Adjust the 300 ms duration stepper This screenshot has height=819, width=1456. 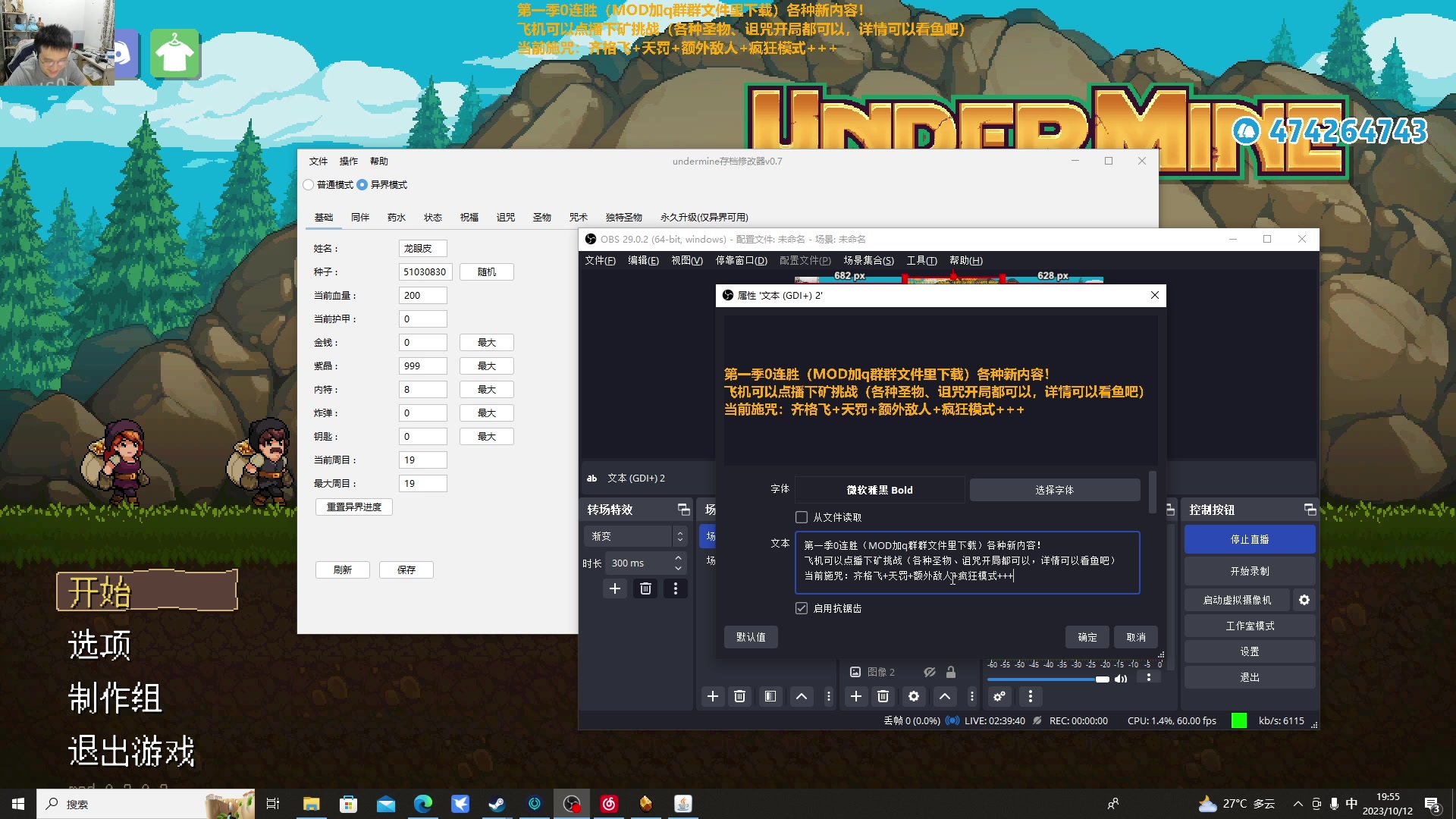tap(678, 563)
